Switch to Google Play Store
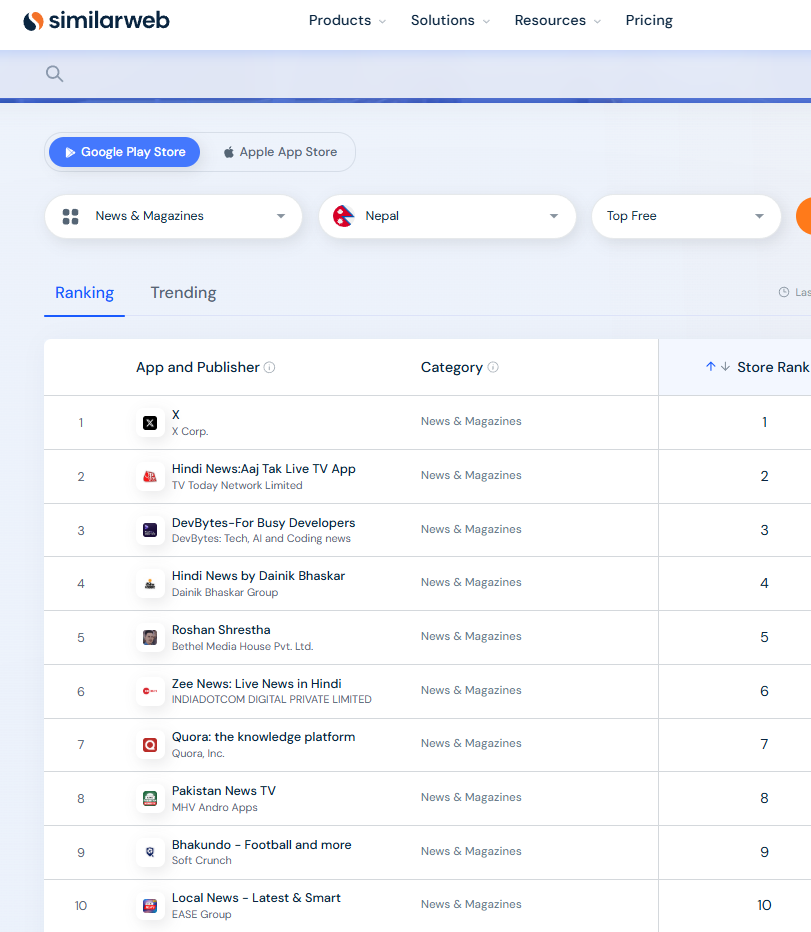The width and height of the screenshot is (811, 932). 125,152
